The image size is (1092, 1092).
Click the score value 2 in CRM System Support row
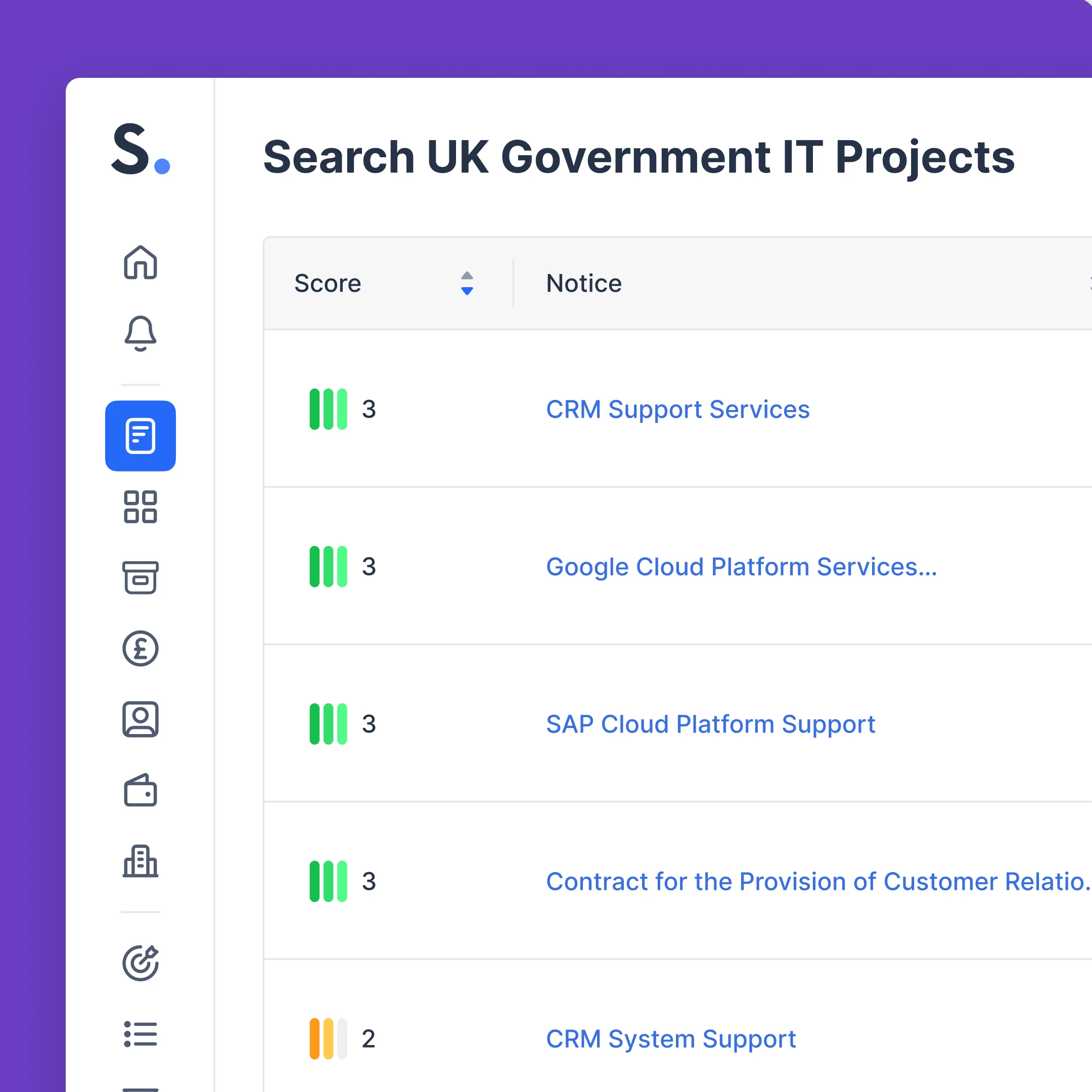[x=369, y=1039]
